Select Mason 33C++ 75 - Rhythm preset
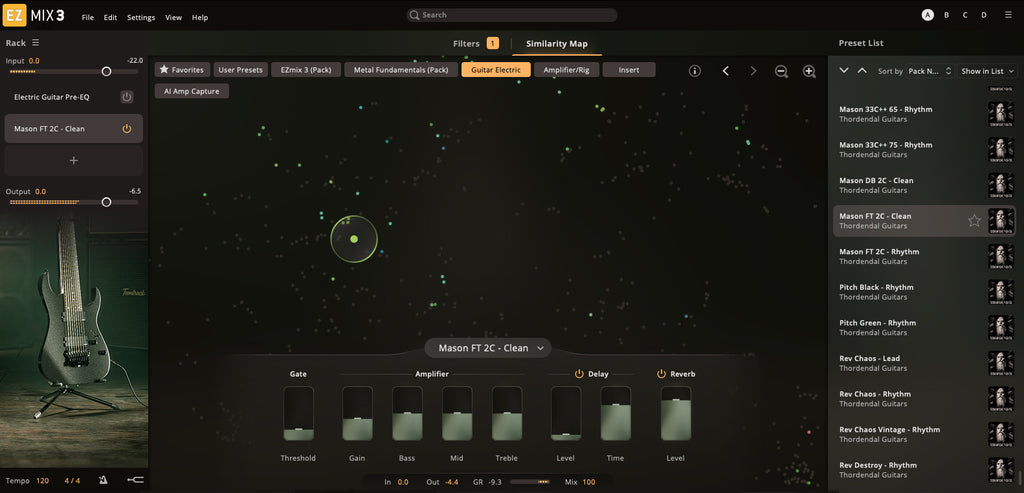Screen dimensions: 1024x493 (924, 150)
